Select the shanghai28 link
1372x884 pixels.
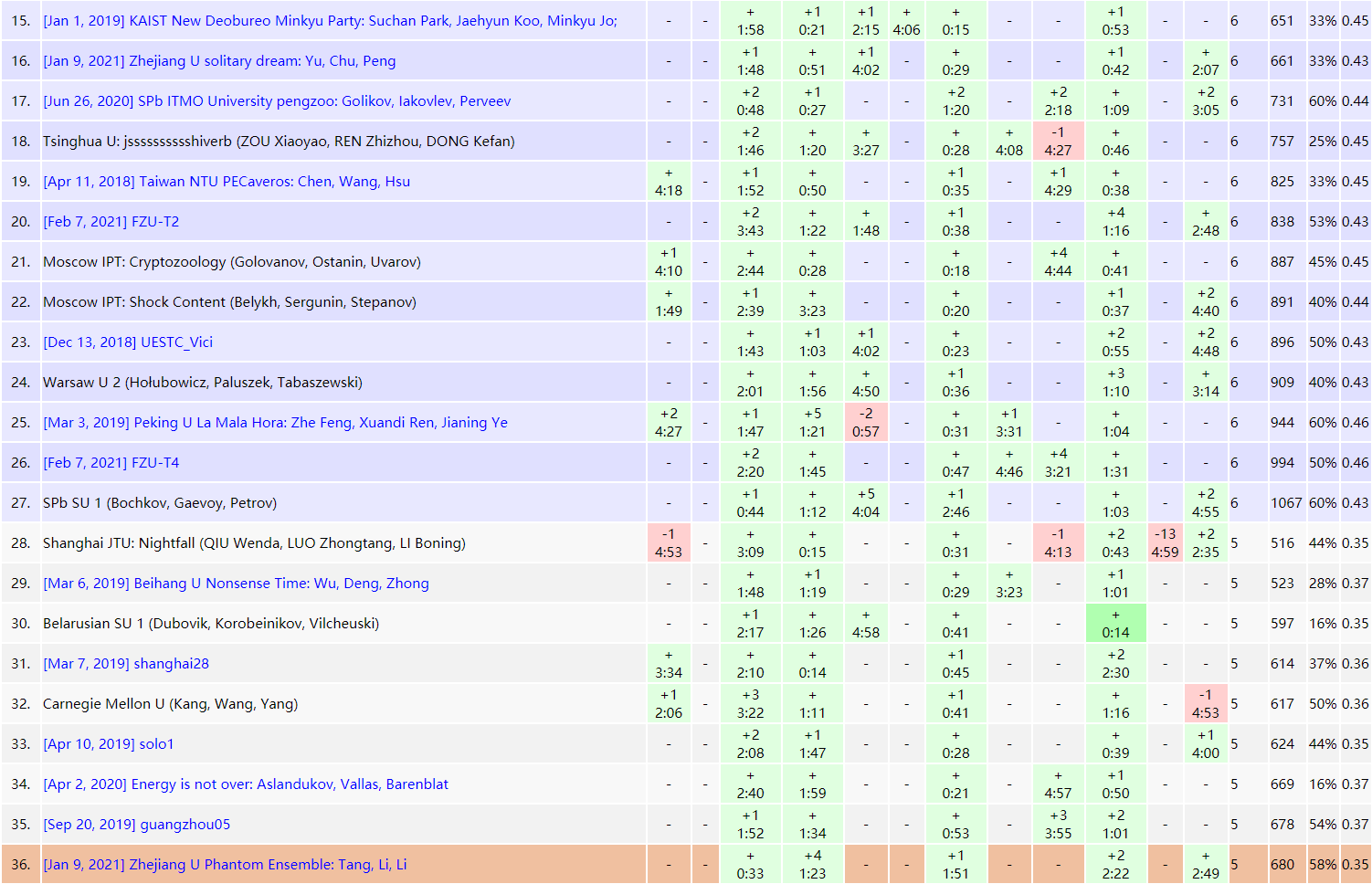pyautogui.click(x=126, y=664)
